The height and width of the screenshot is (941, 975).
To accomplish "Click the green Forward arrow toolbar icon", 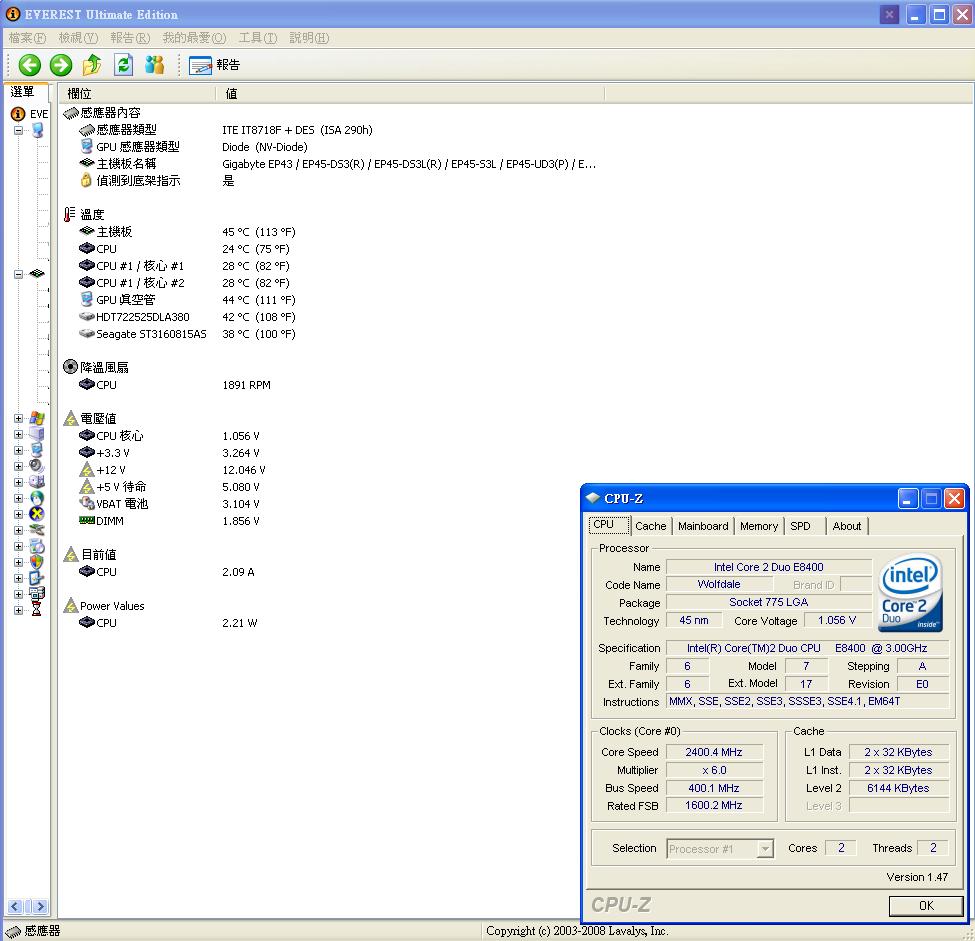I will click(61, 65).
